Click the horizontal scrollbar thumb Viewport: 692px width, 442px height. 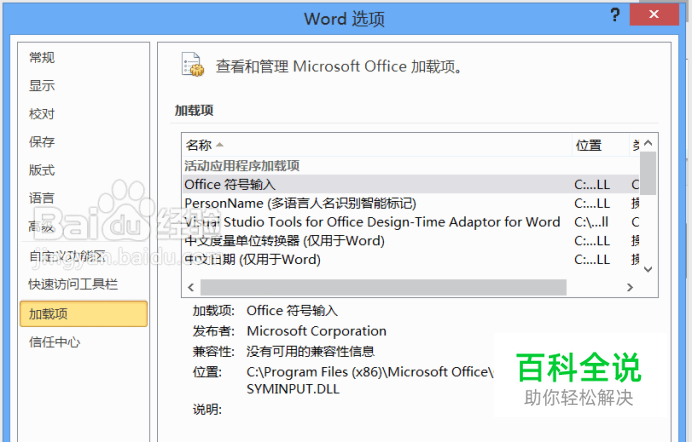click(383, 288)
